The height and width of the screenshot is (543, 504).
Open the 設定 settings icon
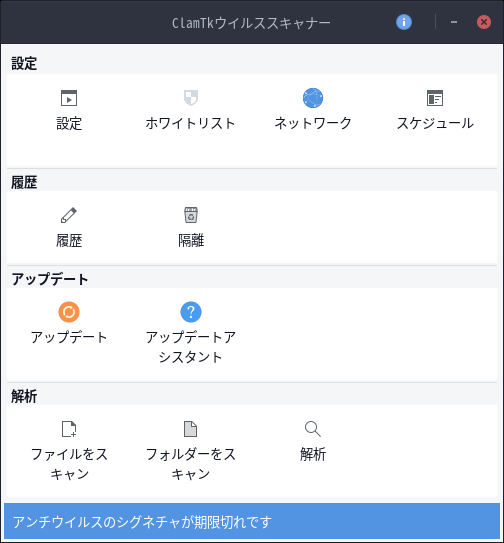[69, 98]
